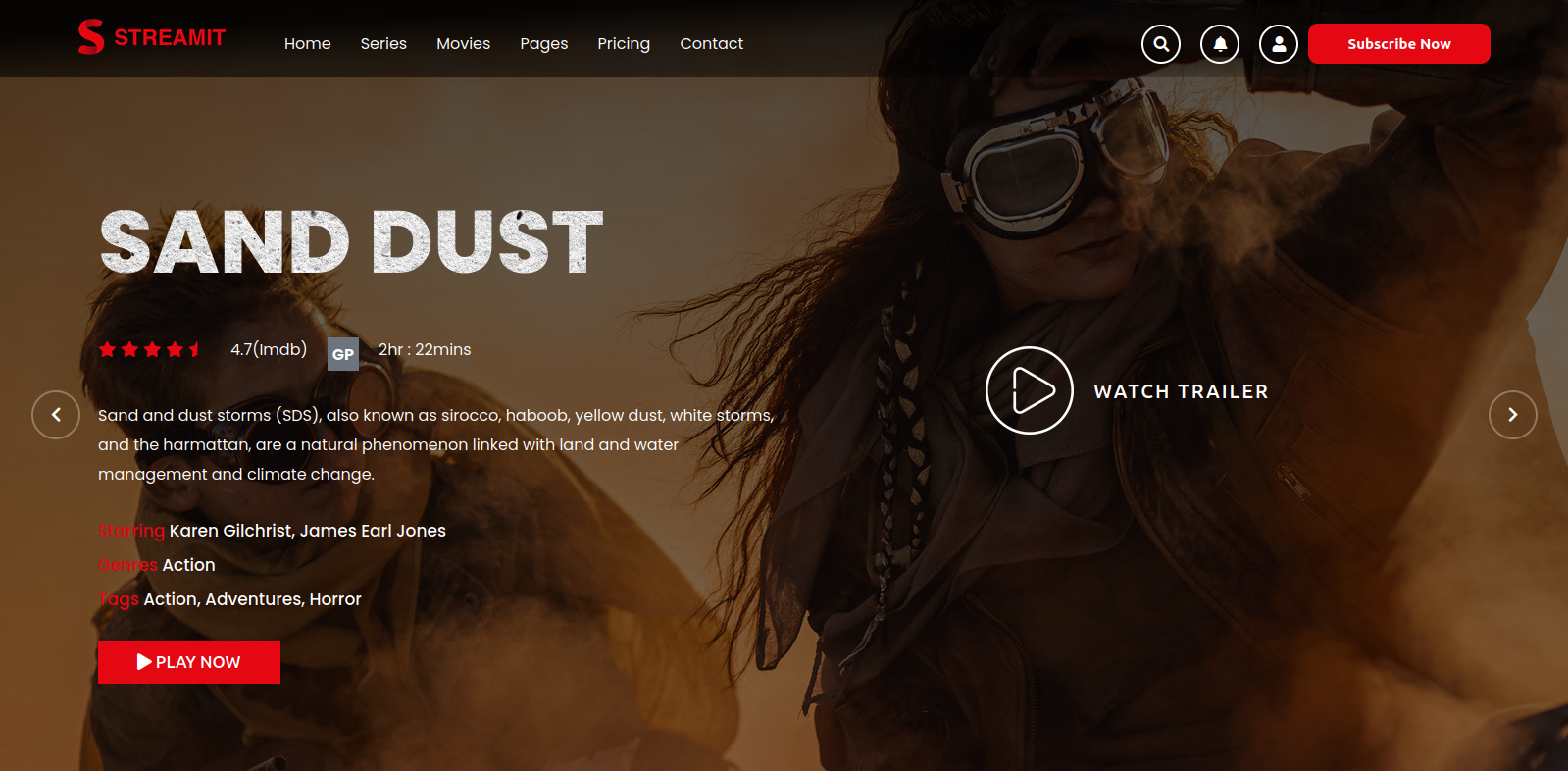Screen dimensions: 1568x771
Task: Open the user profile icon
Action: pos(1279,44)
